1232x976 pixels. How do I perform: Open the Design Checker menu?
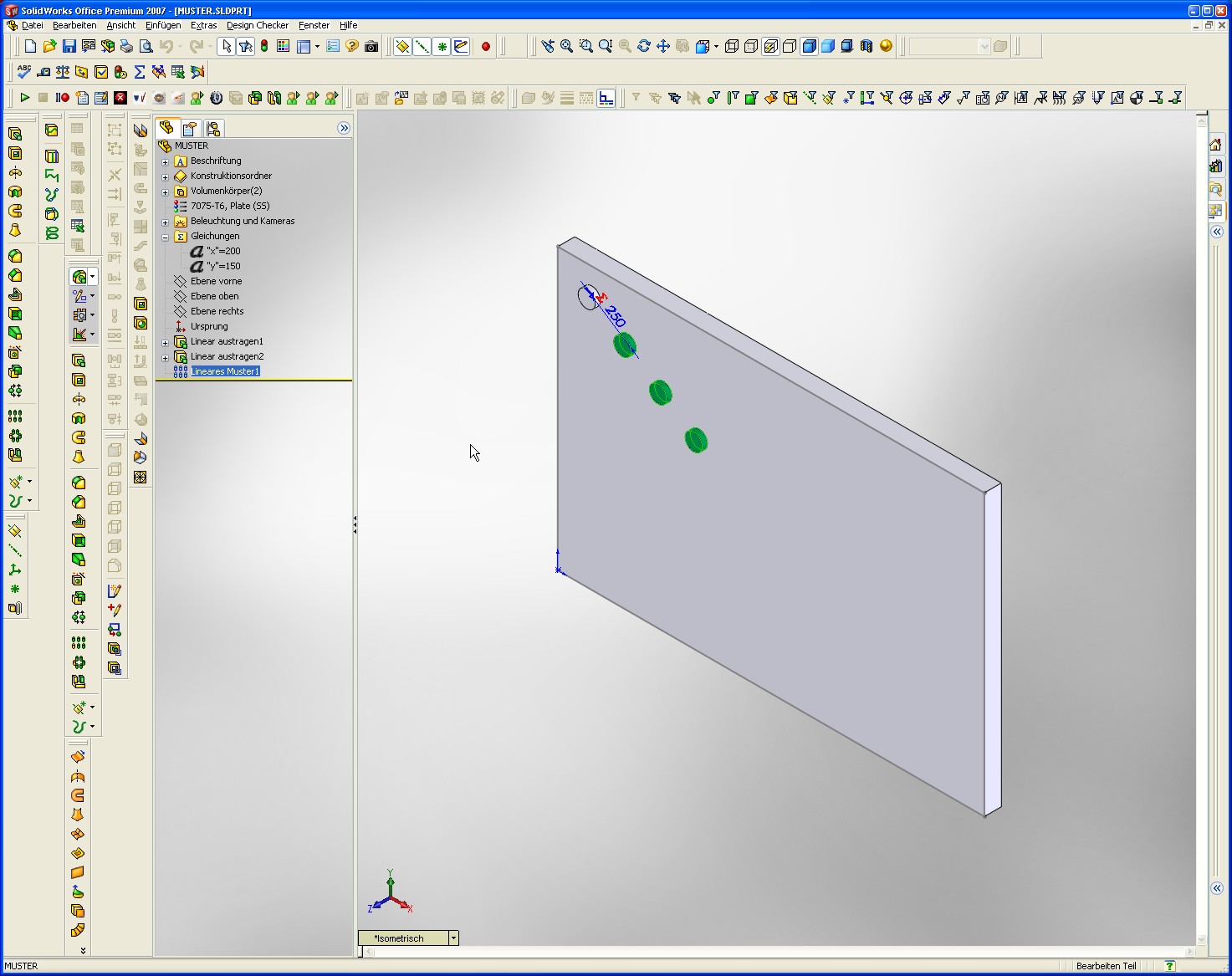(257, 25)
